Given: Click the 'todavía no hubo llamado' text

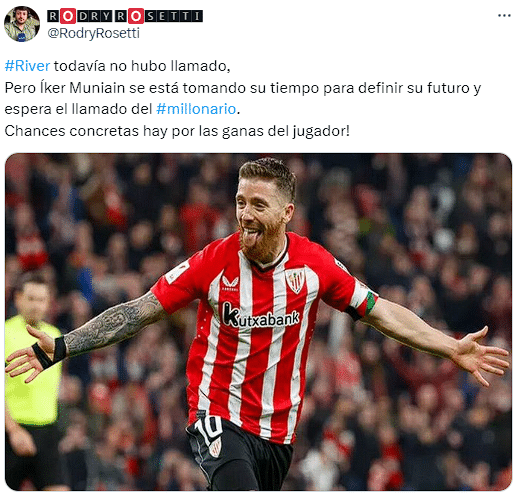Looking at the screenshot, I should (x=142, y=66).
